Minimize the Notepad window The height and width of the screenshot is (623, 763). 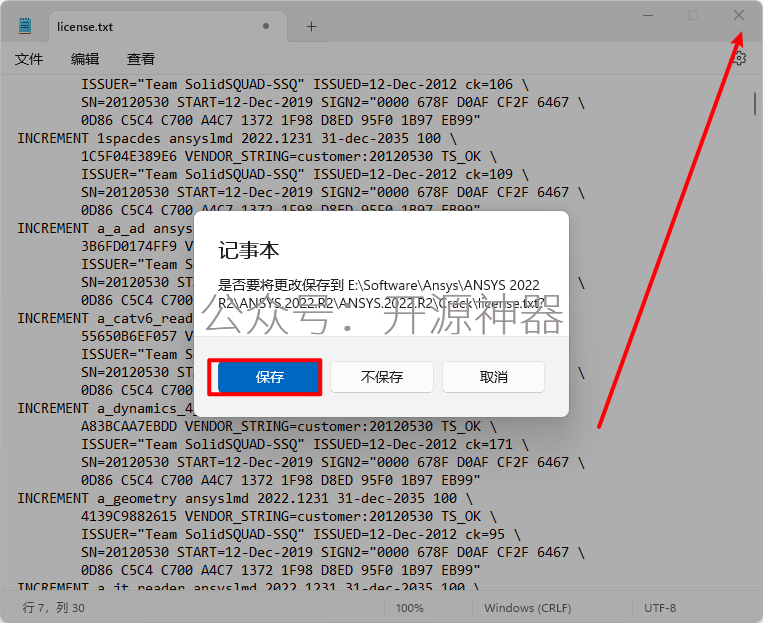click(x=648, y=16)
